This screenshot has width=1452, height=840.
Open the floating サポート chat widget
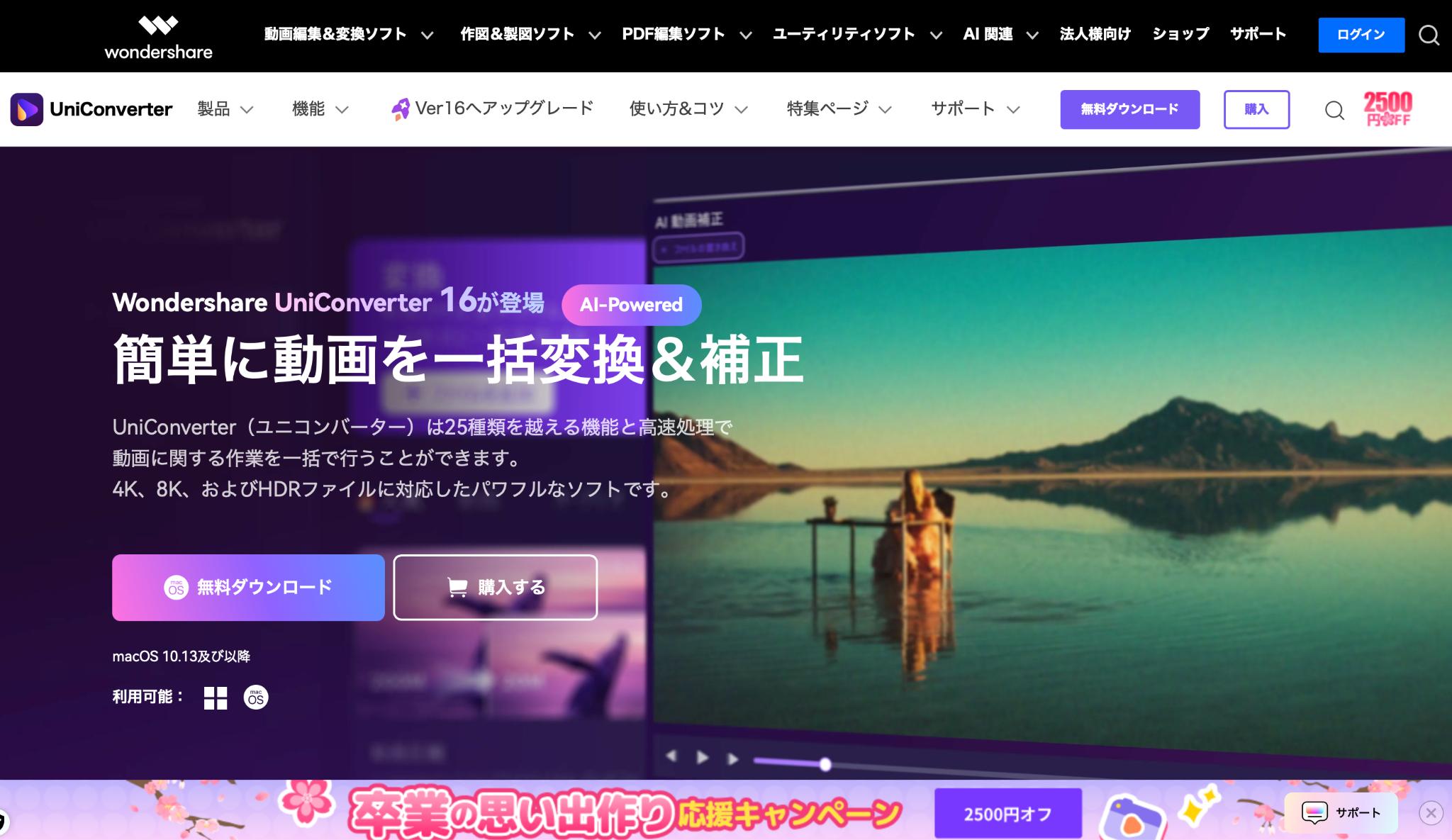pyautogui.click(x=1341, y=813)
